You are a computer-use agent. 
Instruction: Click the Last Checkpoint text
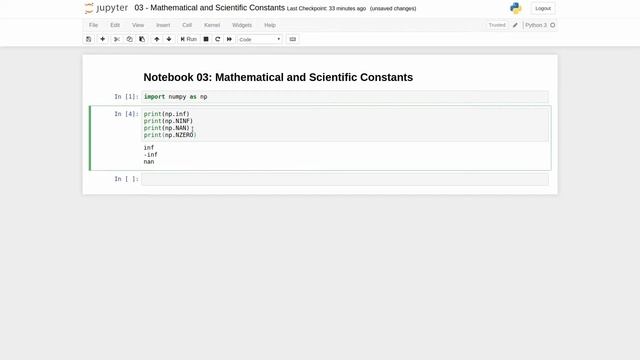point(326,9)
